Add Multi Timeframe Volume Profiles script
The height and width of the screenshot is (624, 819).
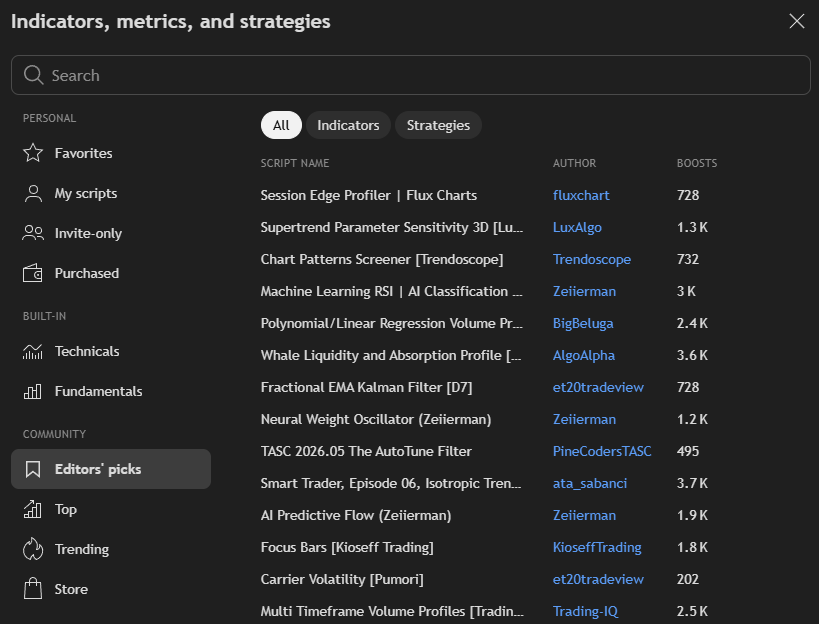[x=392, y=611]
